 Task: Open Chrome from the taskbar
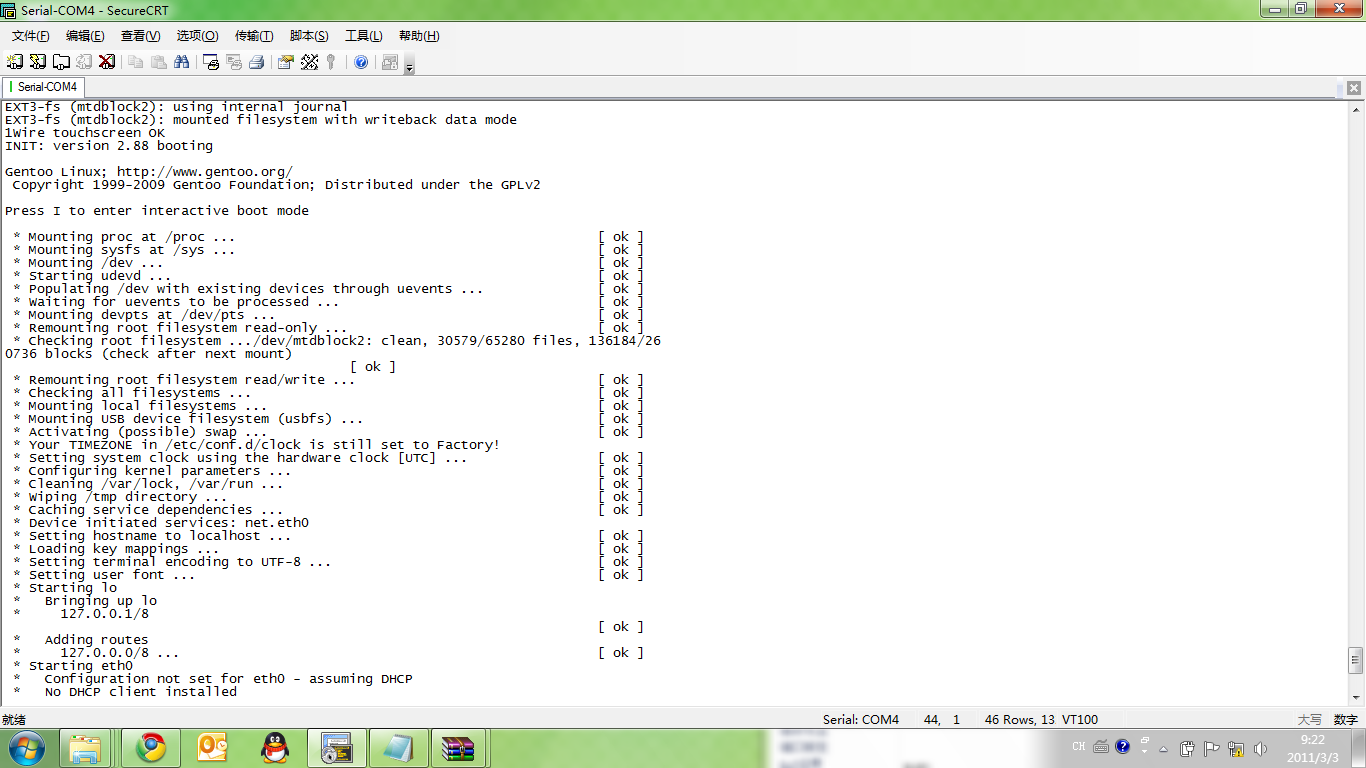click(x=151, y=747)
